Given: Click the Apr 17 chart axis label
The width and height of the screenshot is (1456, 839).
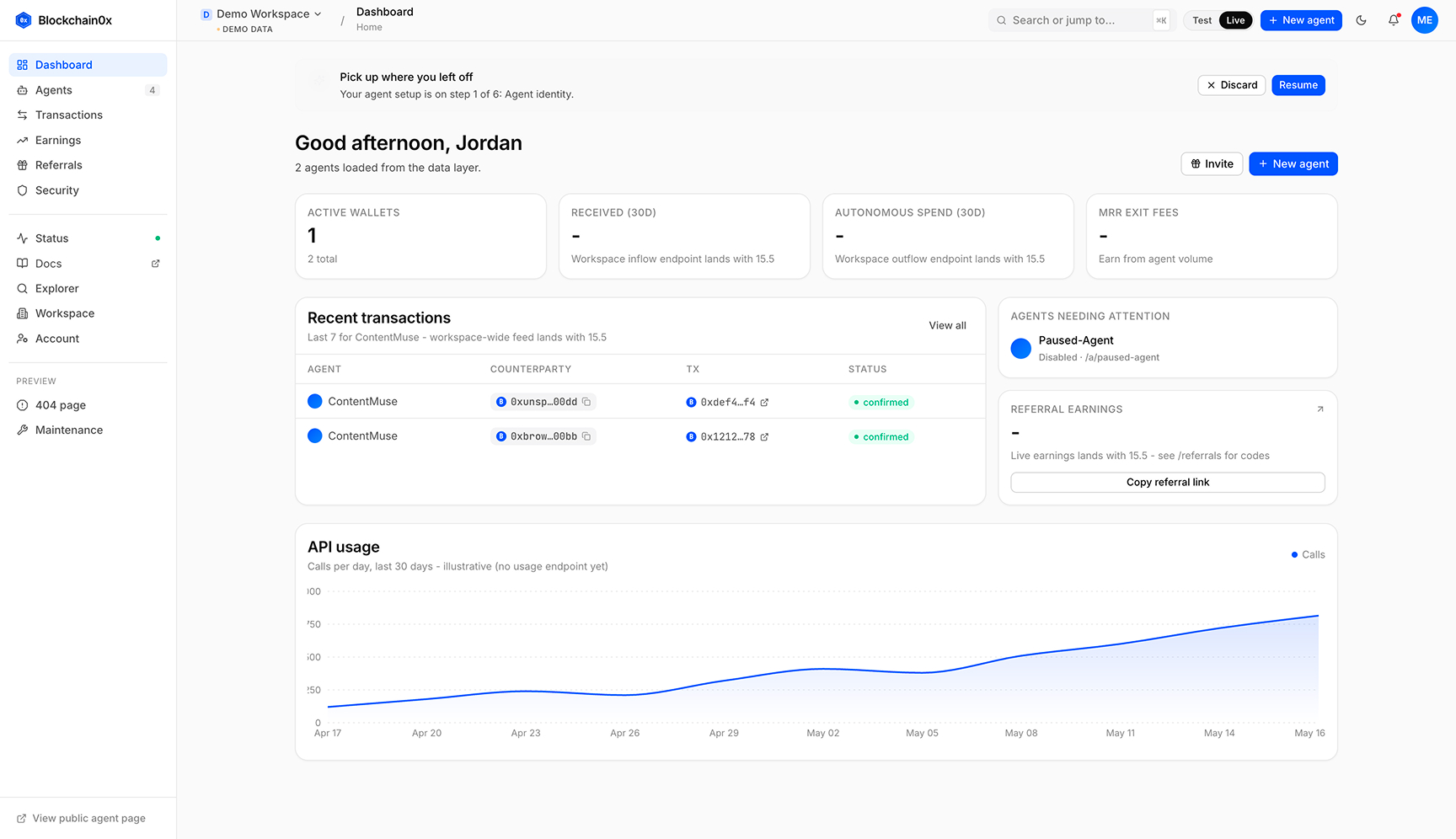Looking at the screenshot, I should 328,733.
